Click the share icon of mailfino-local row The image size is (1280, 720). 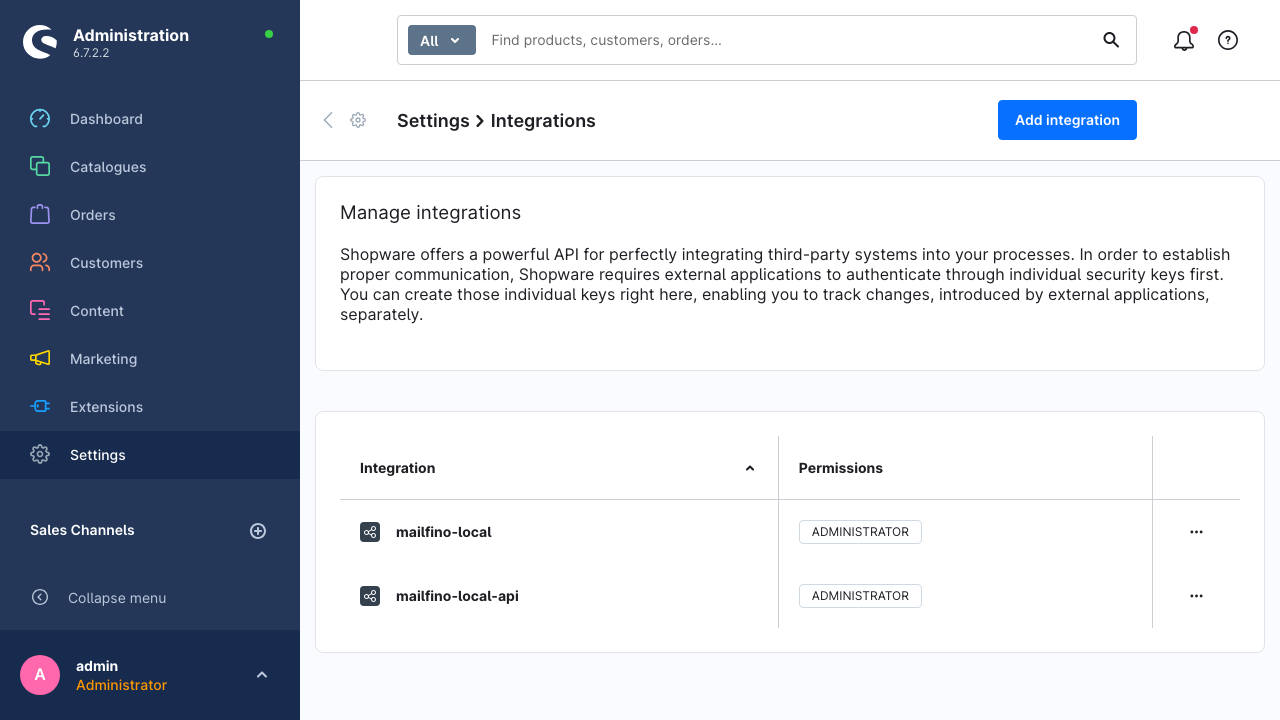click(370, 532)
